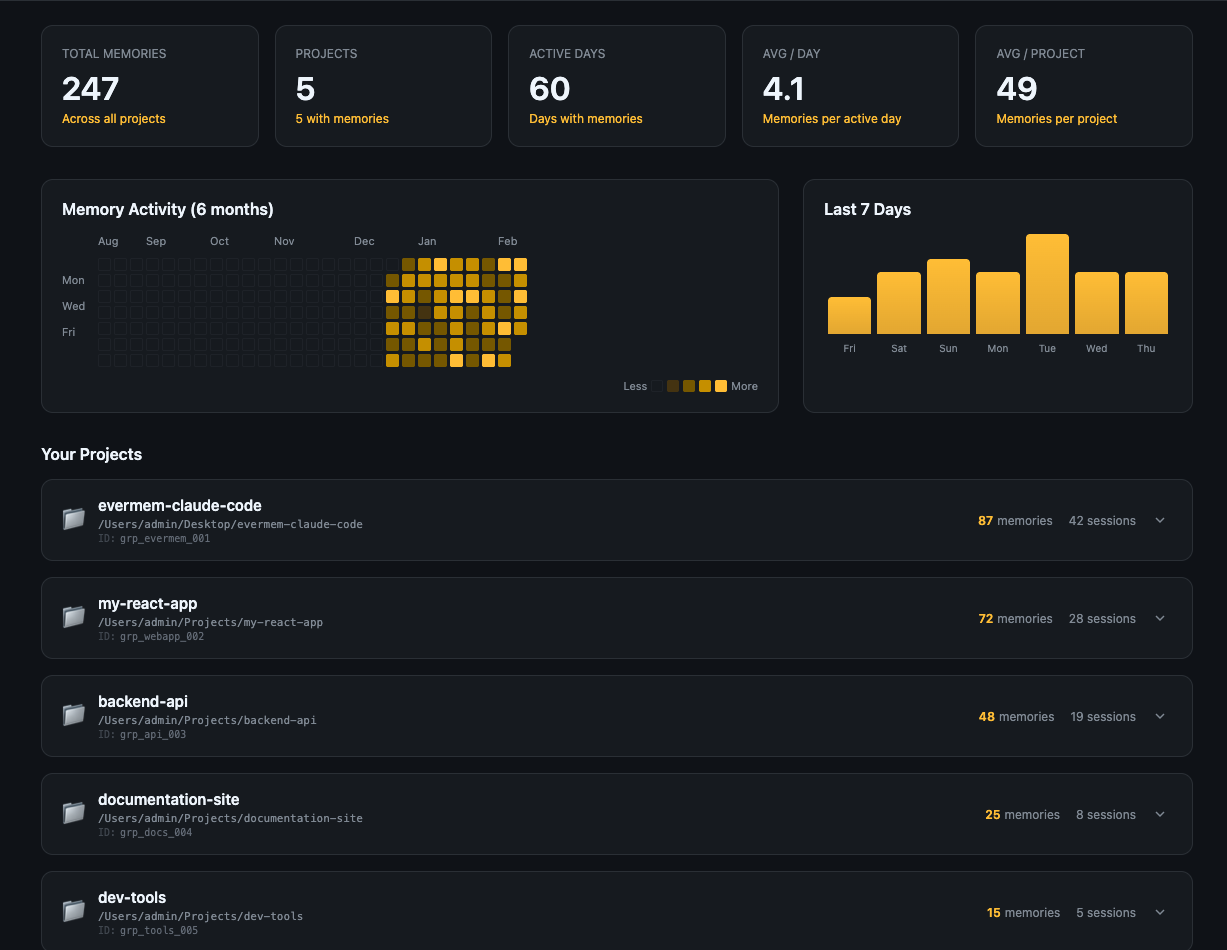
Task: Click the 'Last 7 Days' heading
Action: pos(867,209)
